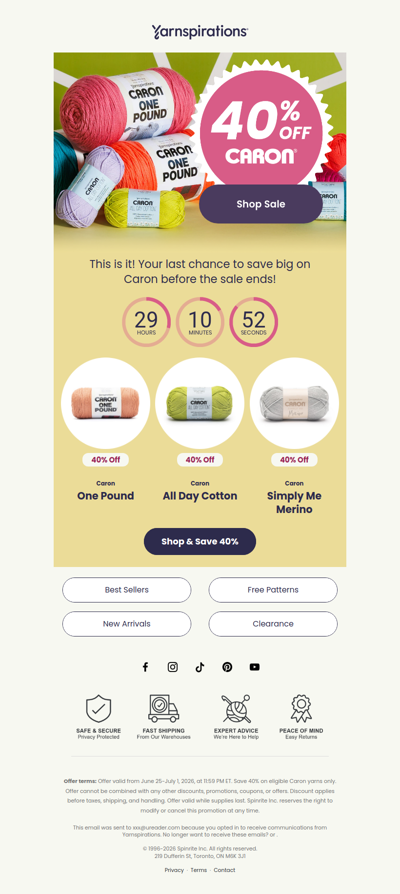Open the TikTok social icon

(200, 667)
